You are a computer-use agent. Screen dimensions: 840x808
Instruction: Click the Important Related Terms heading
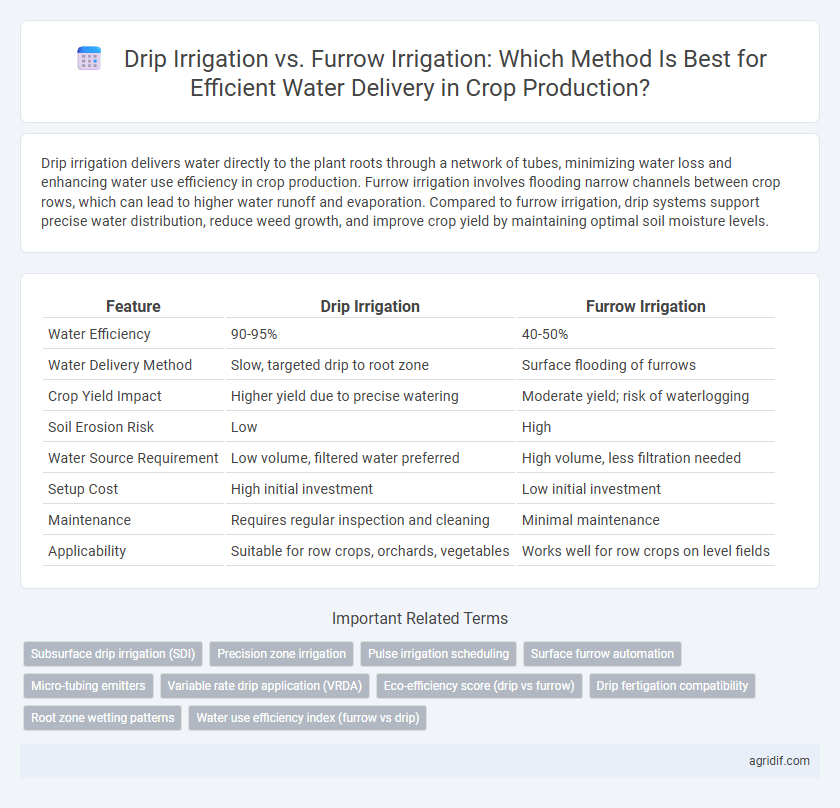point(420,618)
